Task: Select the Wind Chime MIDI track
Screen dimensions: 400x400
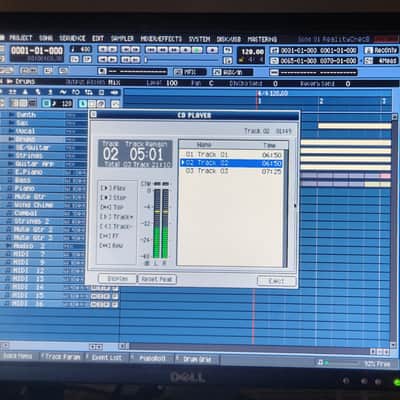Action: (x=33, y=205)
